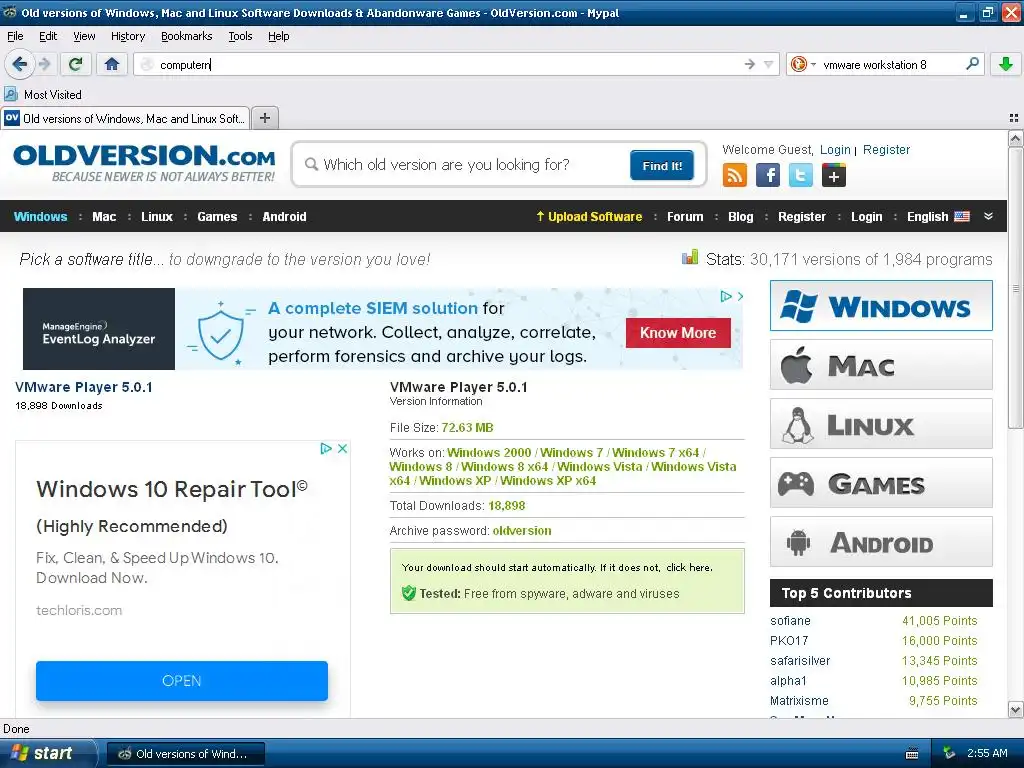This screenshot has width=1024, height=768.
Task: Open the English language selector
Action: [x=938, y=216]
